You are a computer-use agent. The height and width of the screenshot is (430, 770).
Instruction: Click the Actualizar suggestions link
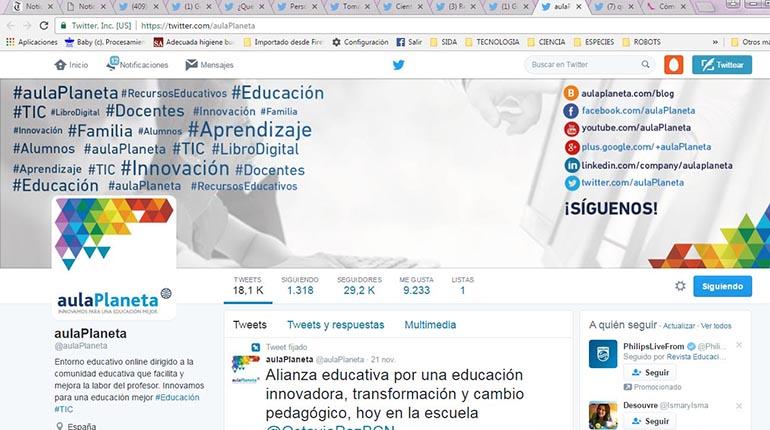[679, 326]
